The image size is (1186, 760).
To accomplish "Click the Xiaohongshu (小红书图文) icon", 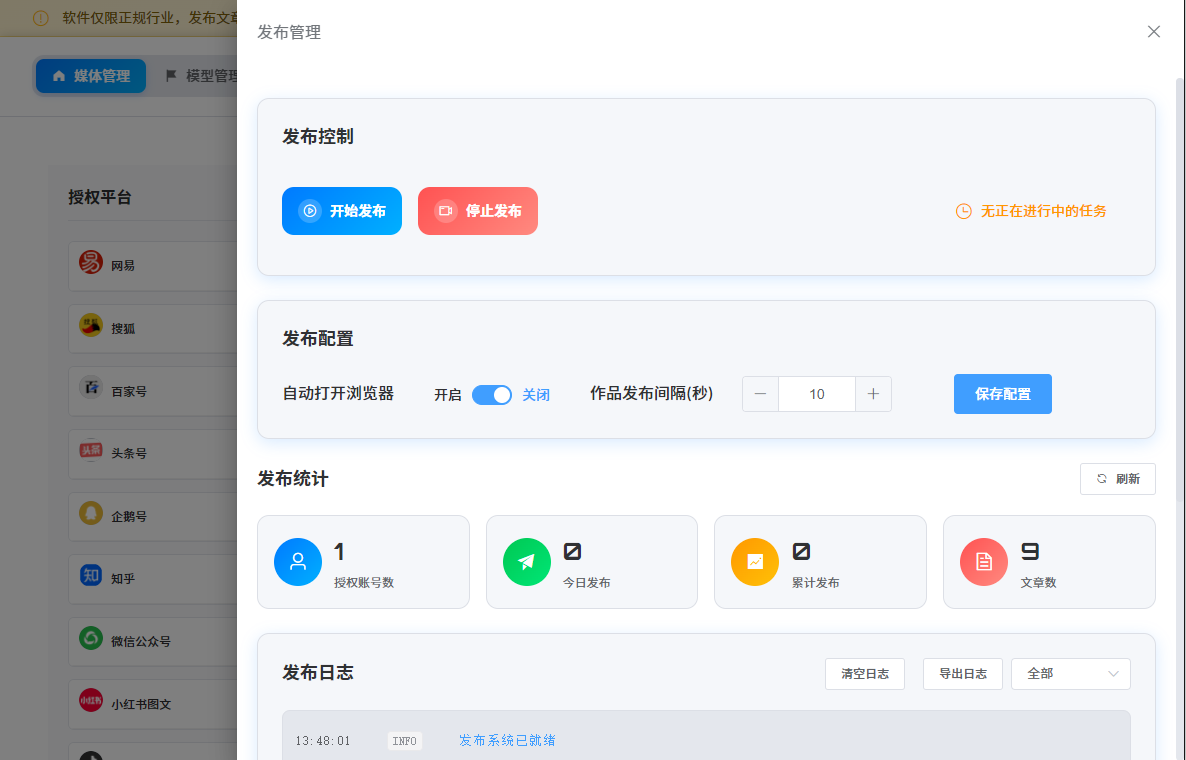I will click(x=91, y=701).
